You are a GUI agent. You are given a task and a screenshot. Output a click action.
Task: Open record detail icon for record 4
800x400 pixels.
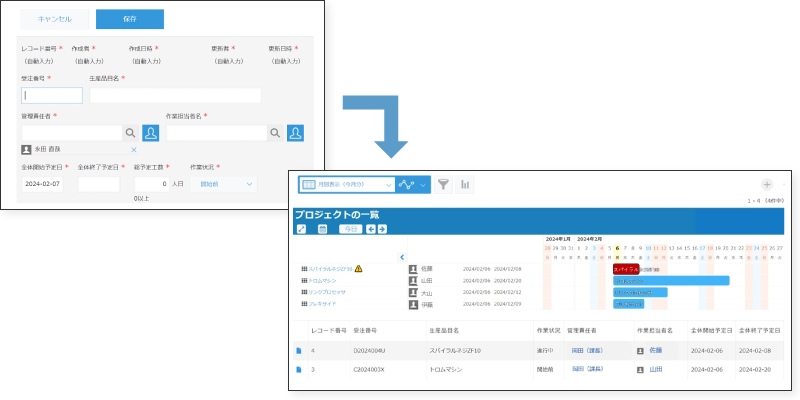pos(299,351)
